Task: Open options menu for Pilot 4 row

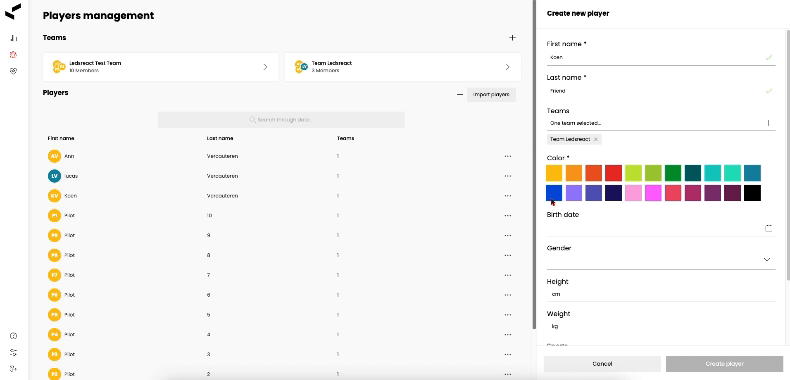Action: pos(507,335)
